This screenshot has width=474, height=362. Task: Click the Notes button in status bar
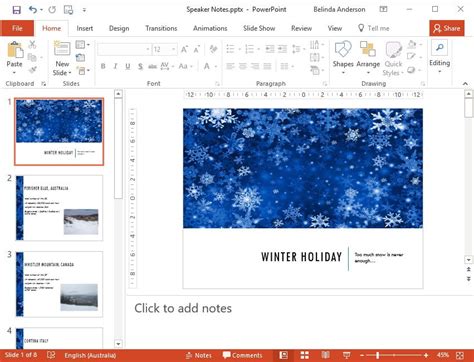(x=199, y=355)
